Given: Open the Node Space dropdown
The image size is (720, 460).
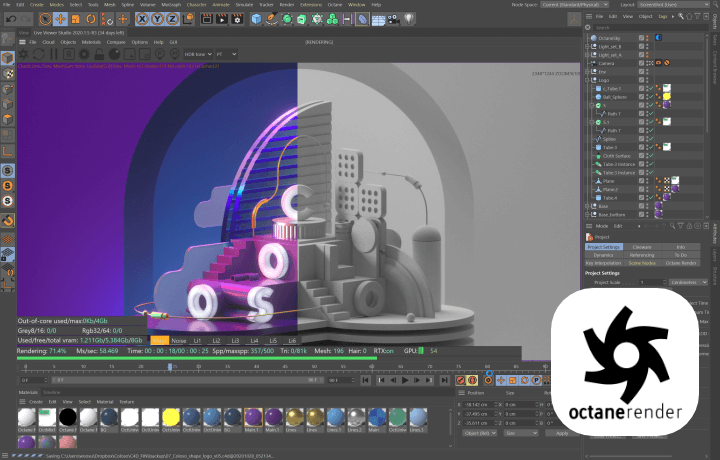Looking at the screenshot, I should coord(574,5).
